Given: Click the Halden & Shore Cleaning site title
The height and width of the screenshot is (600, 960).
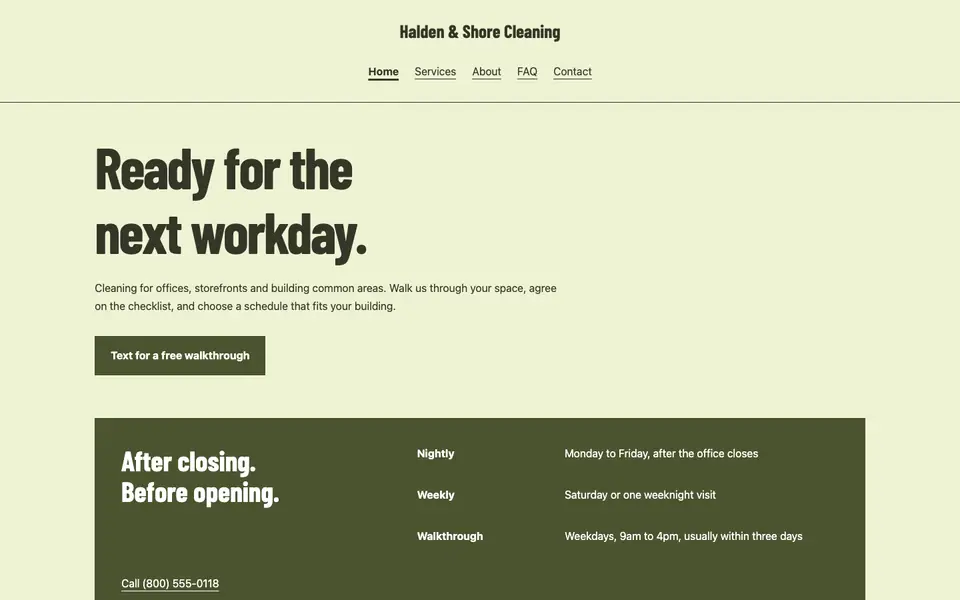Looking at the screenshot, I should 480,32.
